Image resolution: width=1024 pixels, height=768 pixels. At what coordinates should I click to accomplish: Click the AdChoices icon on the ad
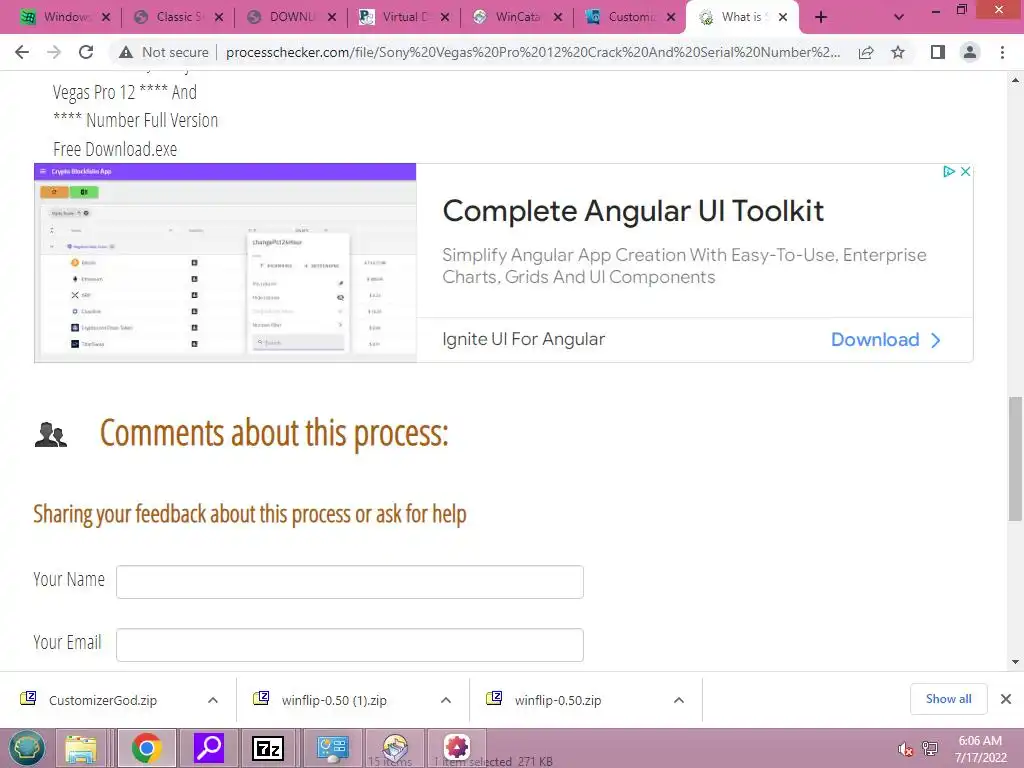pos(949,171)
